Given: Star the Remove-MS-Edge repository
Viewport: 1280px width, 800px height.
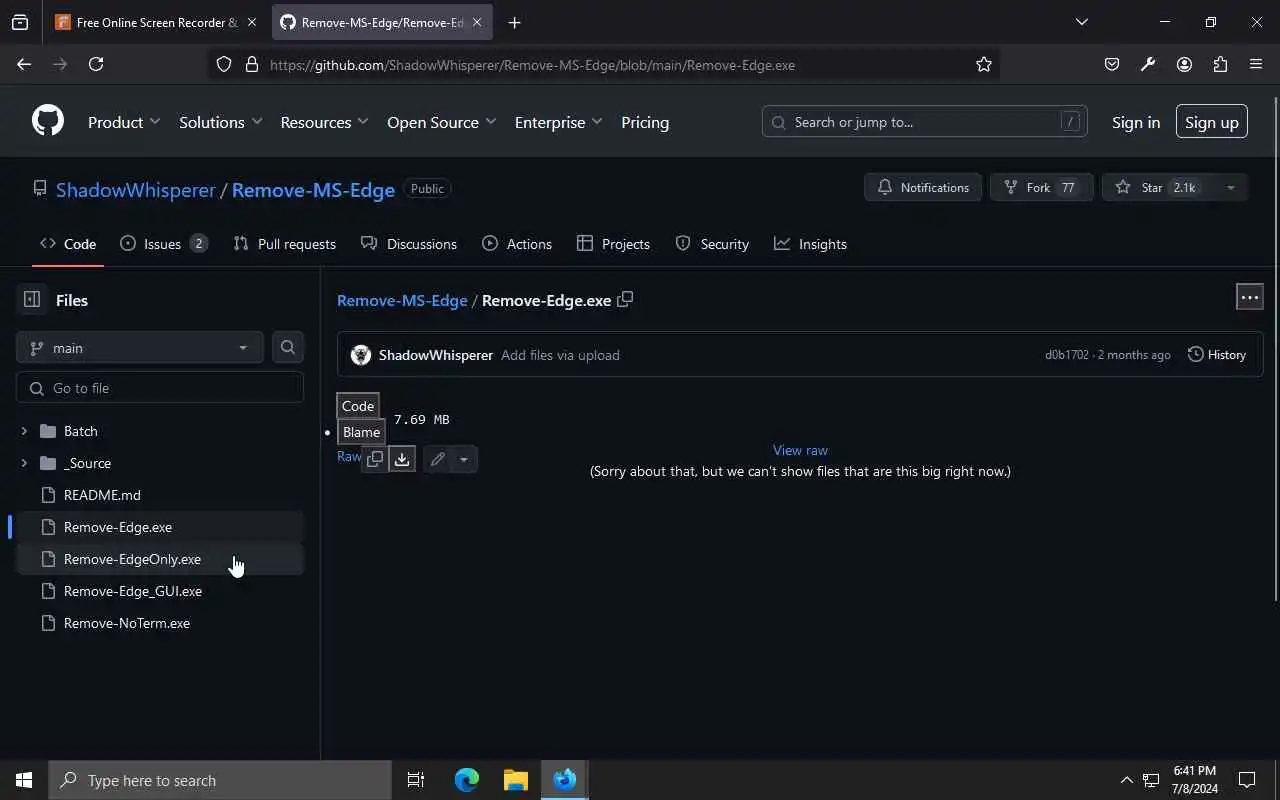Looking at the screenshot, I should [1158, 188].
